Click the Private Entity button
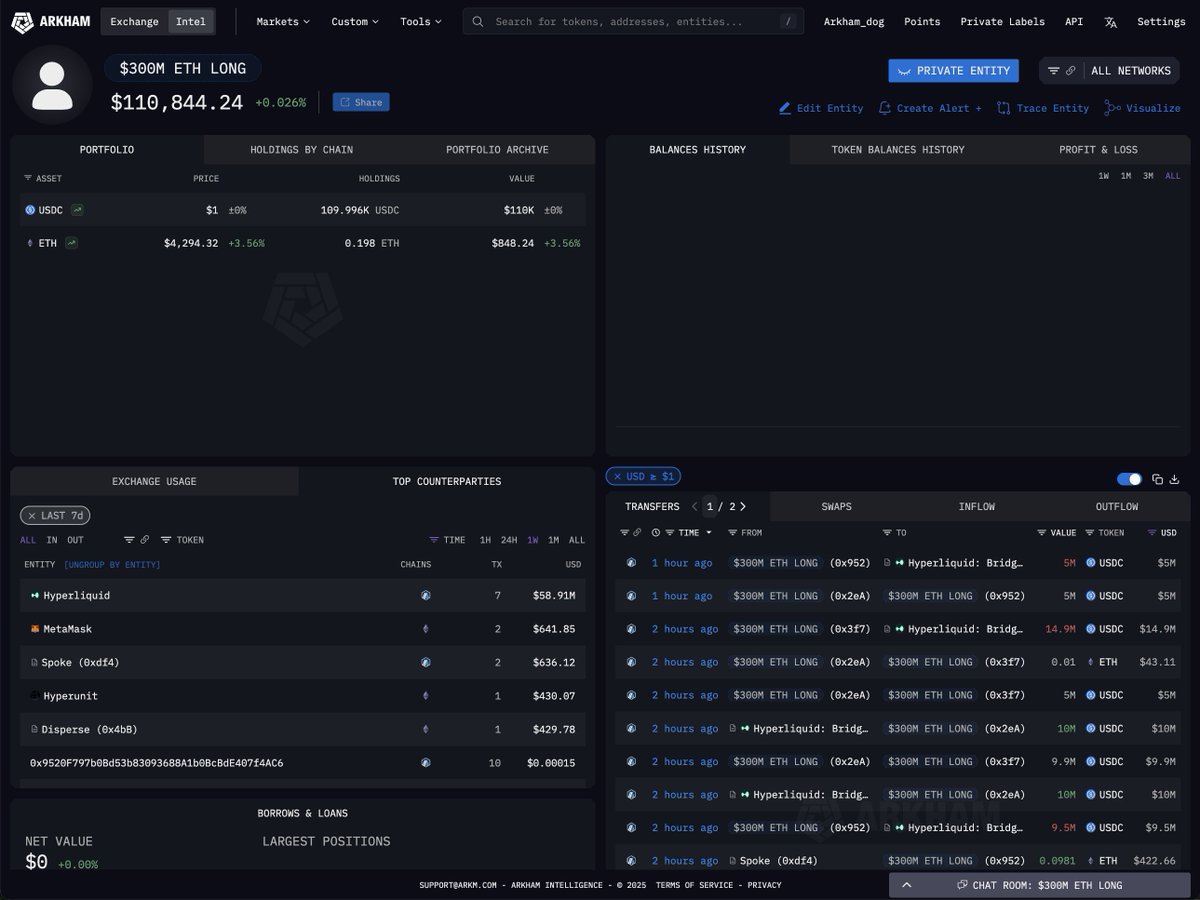 [x=954, y=71]
